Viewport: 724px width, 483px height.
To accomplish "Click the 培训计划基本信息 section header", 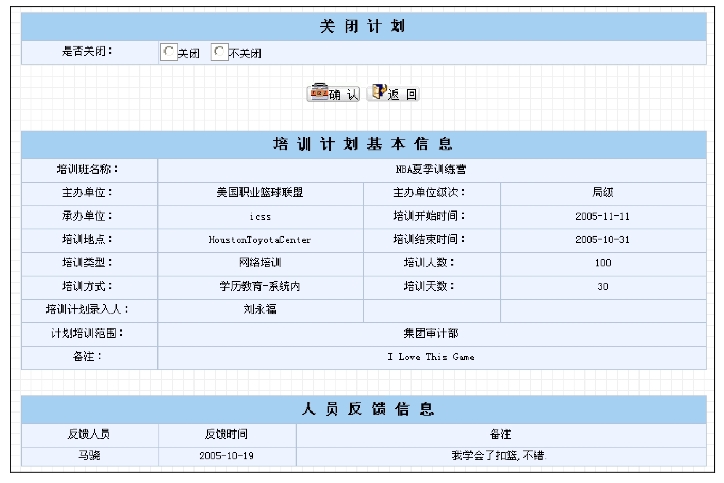I will coord(363,144).
